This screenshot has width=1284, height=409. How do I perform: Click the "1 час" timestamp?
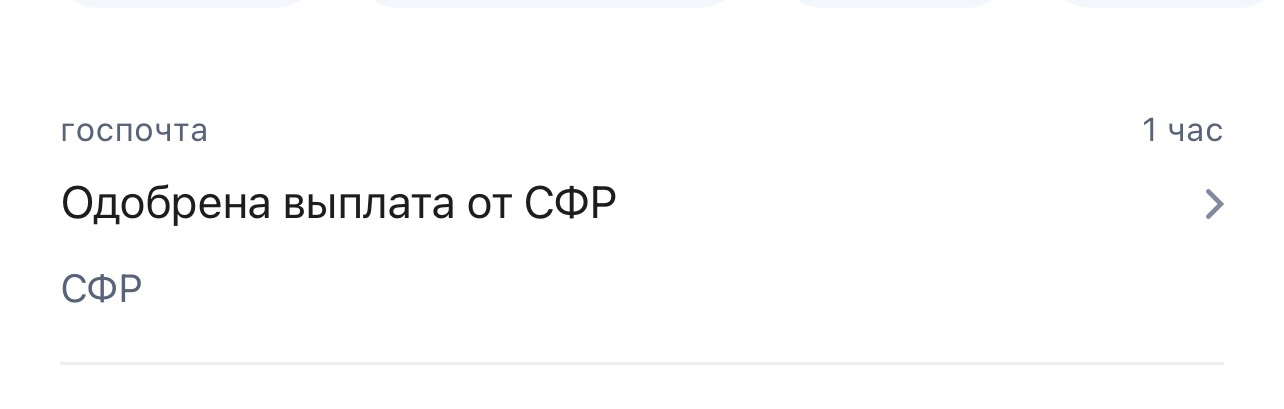tap(1182, 131)
